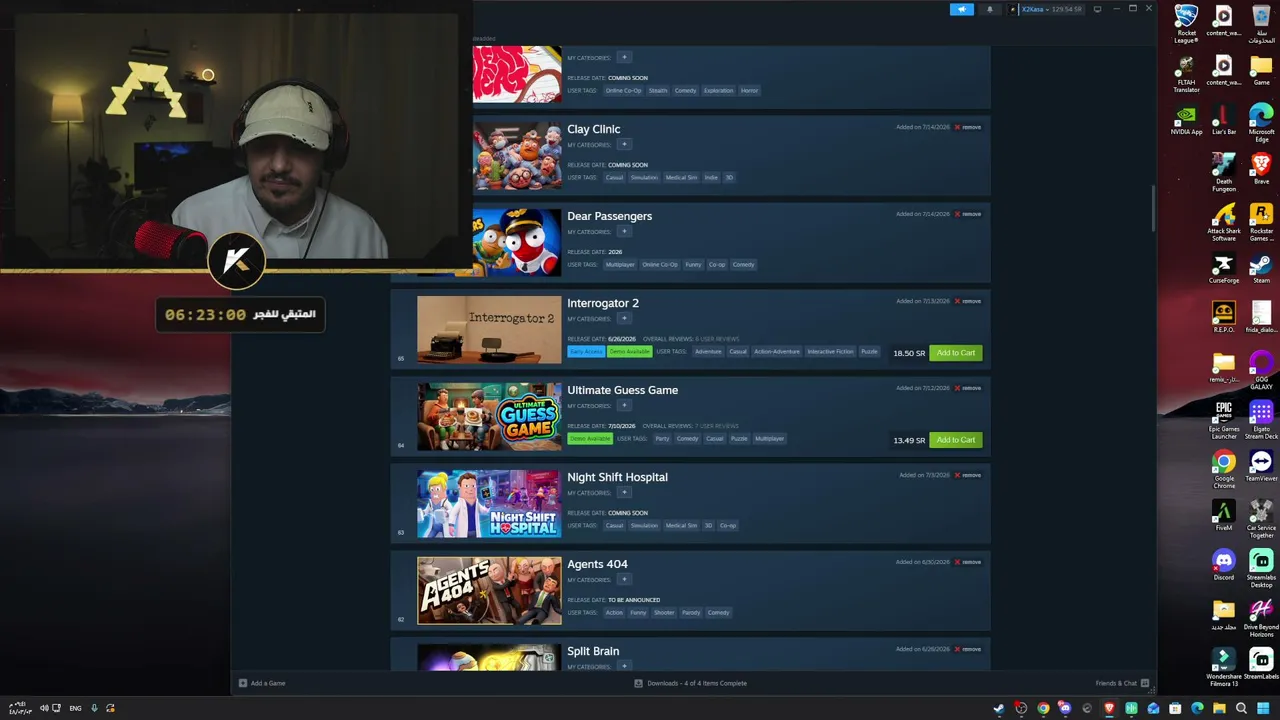This screenshot has height=720, width=1280.
Task: Add a category to Agents 404
Action: coord(624,579)
